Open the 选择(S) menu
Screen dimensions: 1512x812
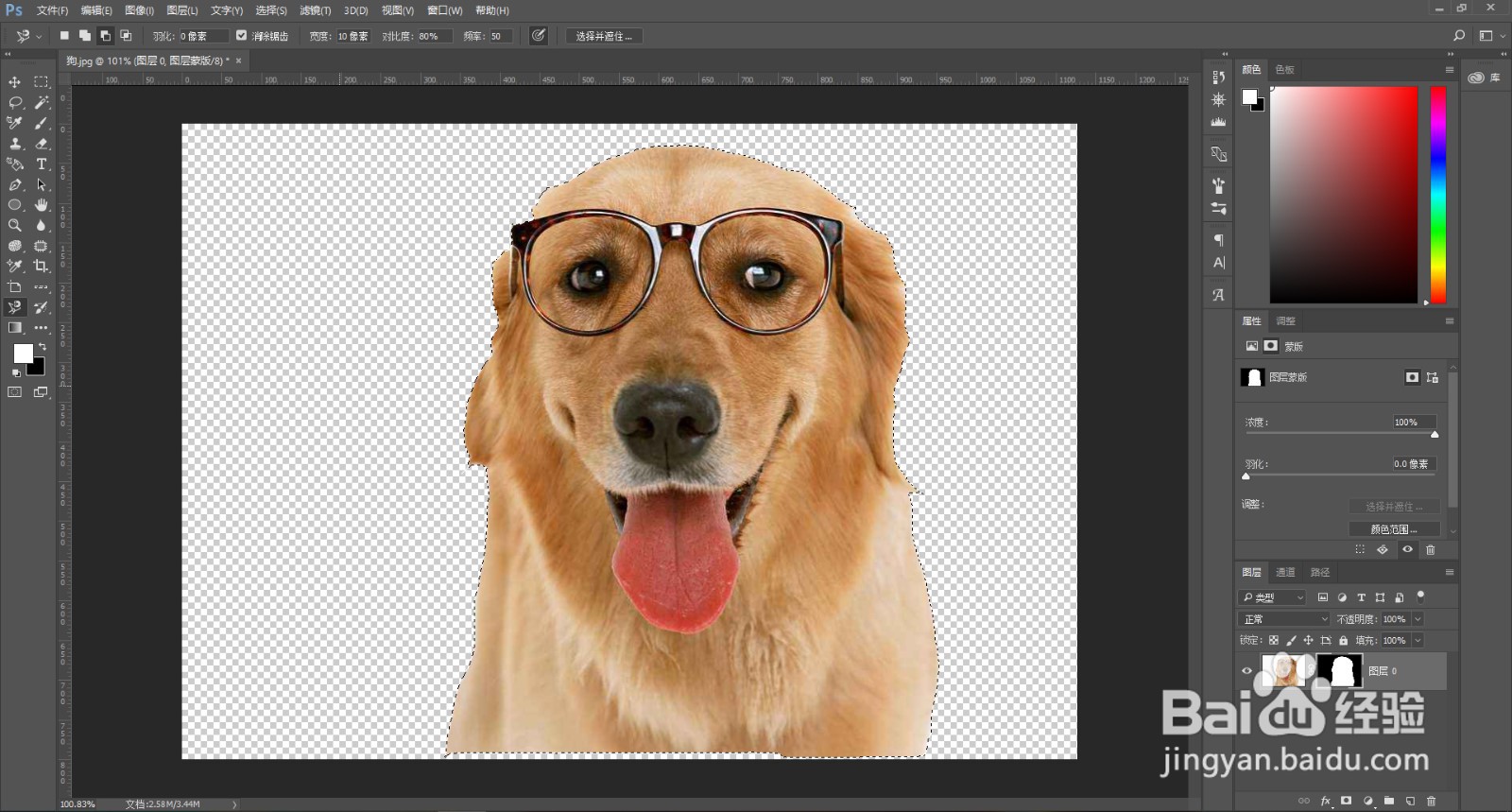click(x=270, y=10)
